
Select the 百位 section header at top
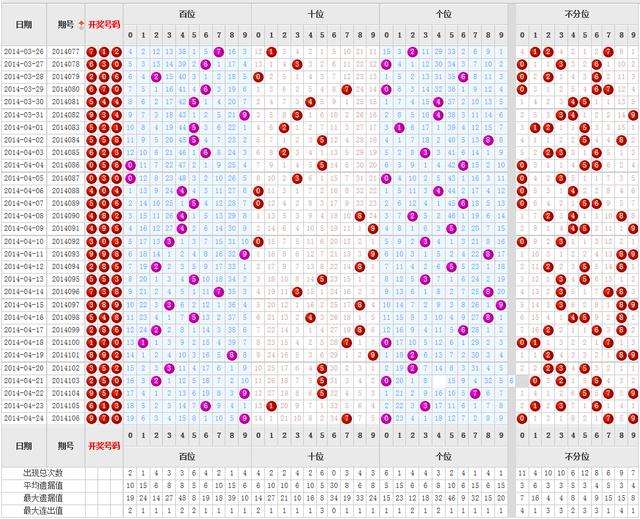pos(187,14)
